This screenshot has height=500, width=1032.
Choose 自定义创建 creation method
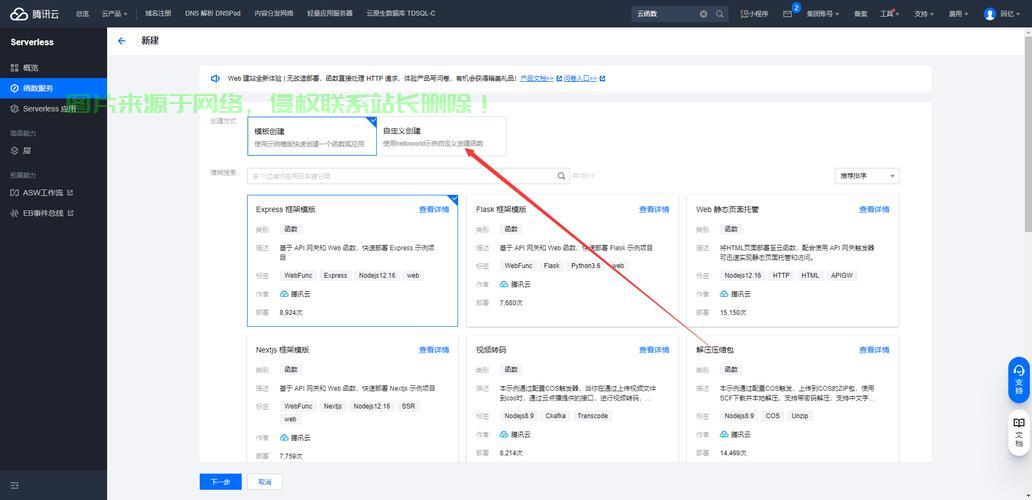[442, 136]
